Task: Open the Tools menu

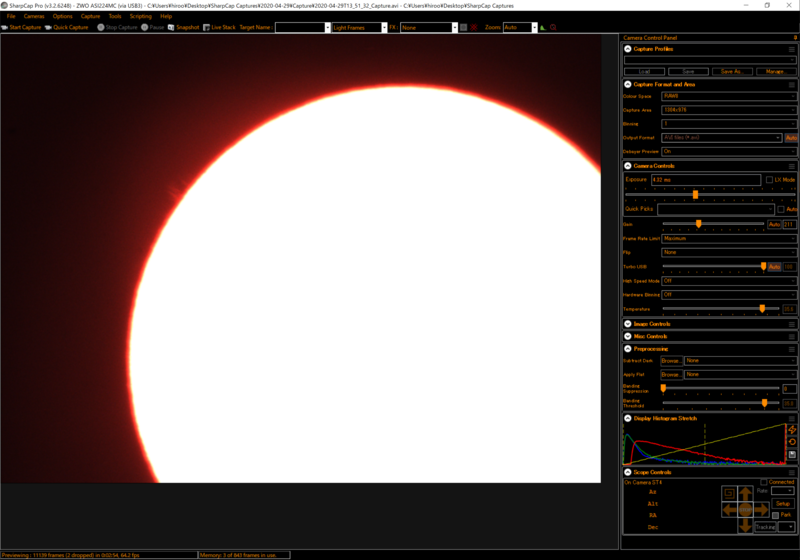Action: coord(115,16)
